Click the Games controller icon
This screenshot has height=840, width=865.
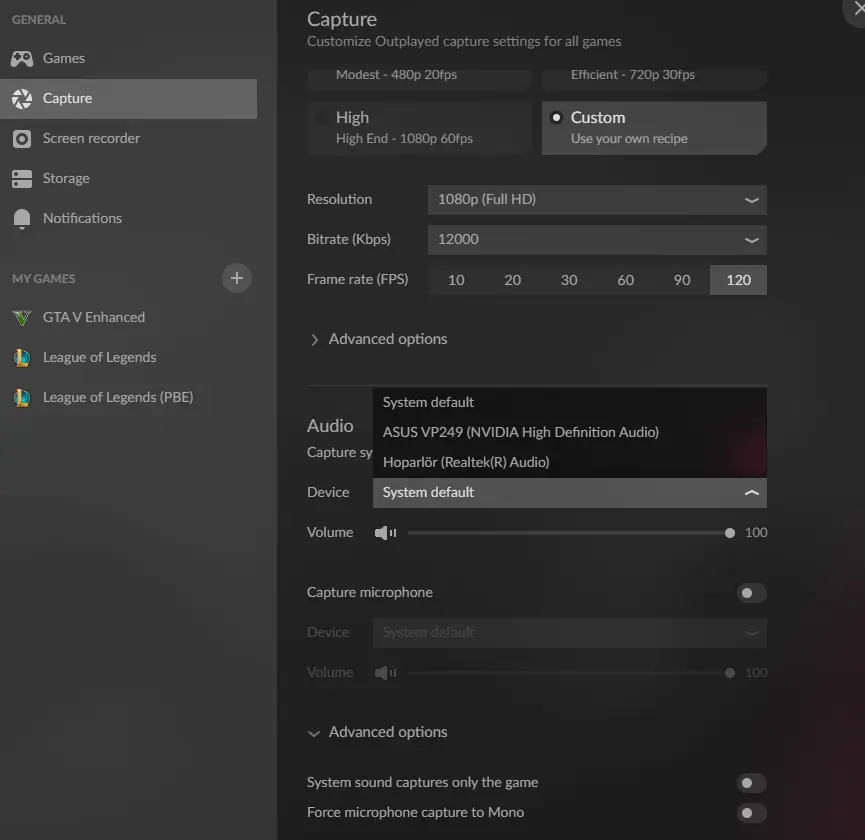[x=22, y=58]
